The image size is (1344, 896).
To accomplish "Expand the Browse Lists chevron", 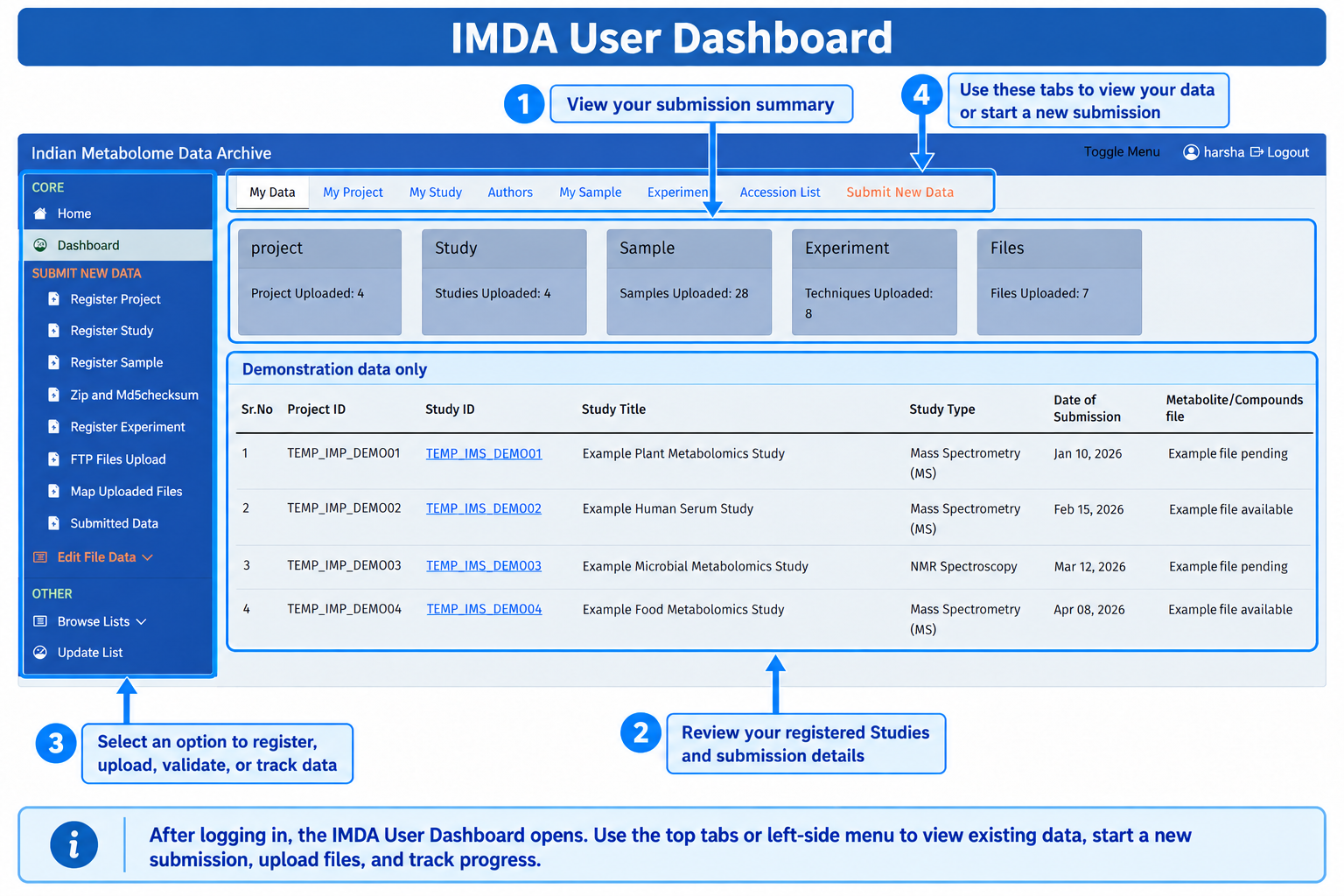I will tap(141, 622).
